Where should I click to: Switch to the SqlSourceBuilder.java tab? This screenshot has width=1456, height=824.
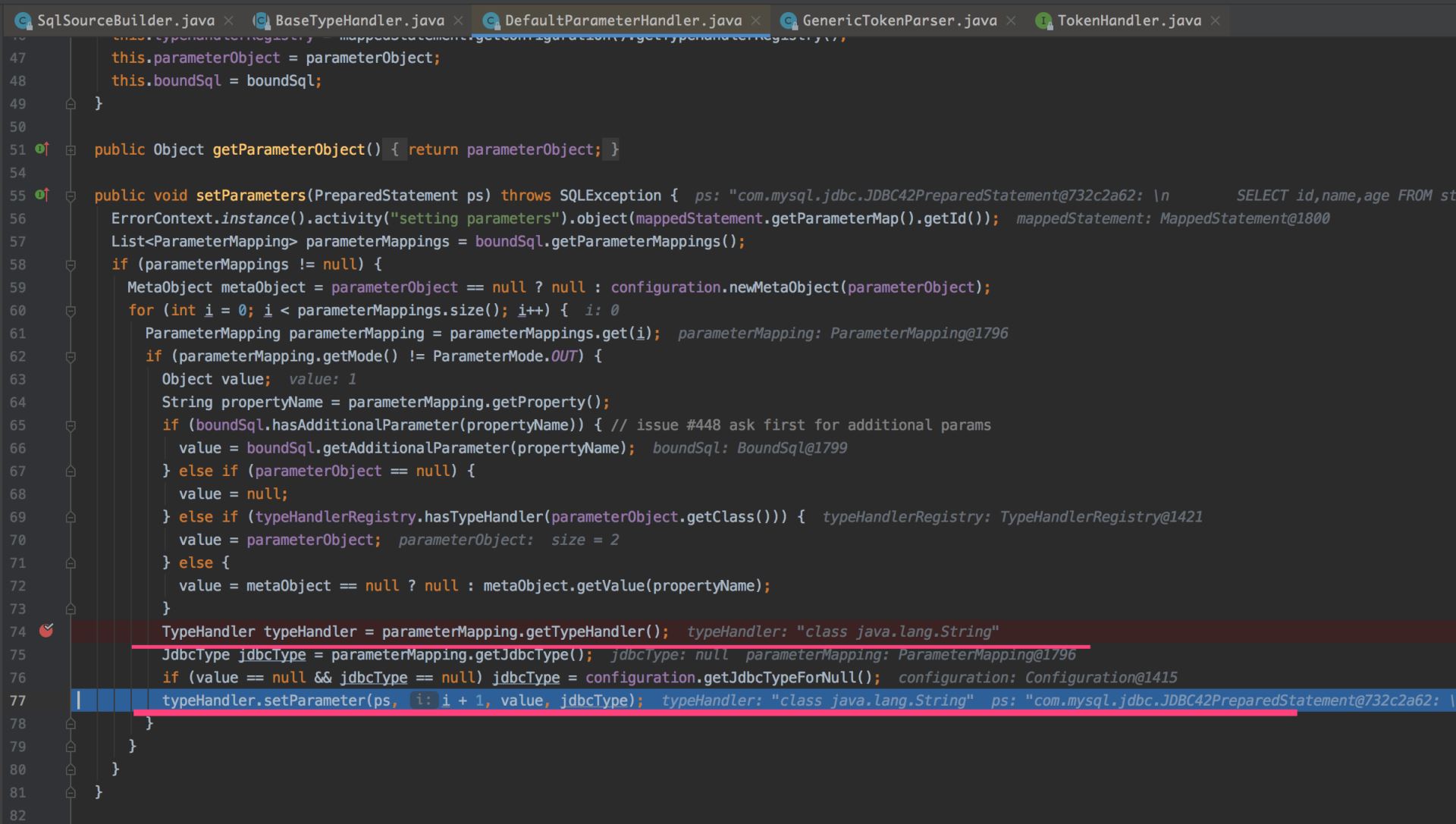[125, 20]
